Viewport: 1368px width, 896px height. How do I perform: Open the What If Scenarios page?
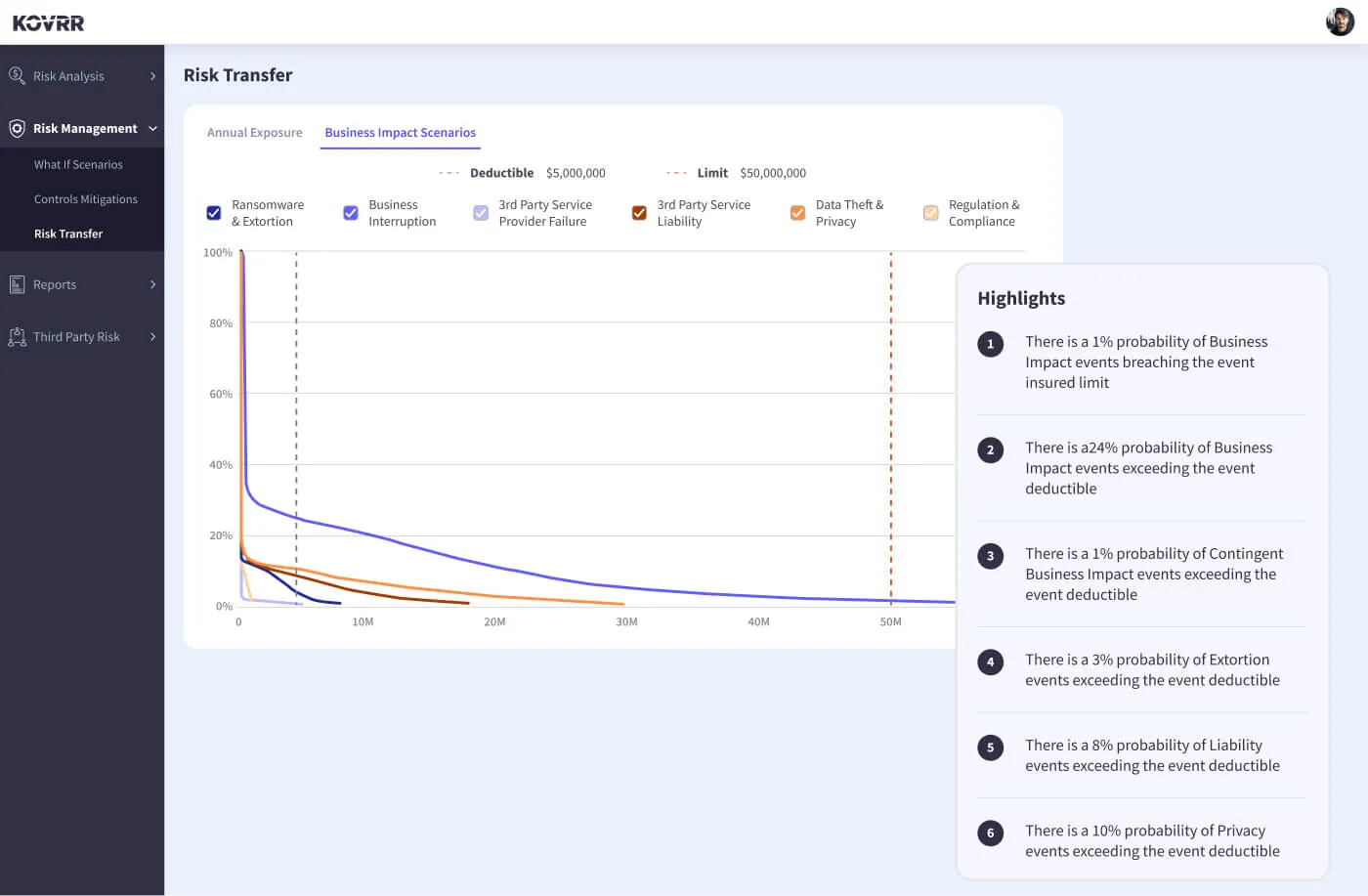(x=79, y=164)
